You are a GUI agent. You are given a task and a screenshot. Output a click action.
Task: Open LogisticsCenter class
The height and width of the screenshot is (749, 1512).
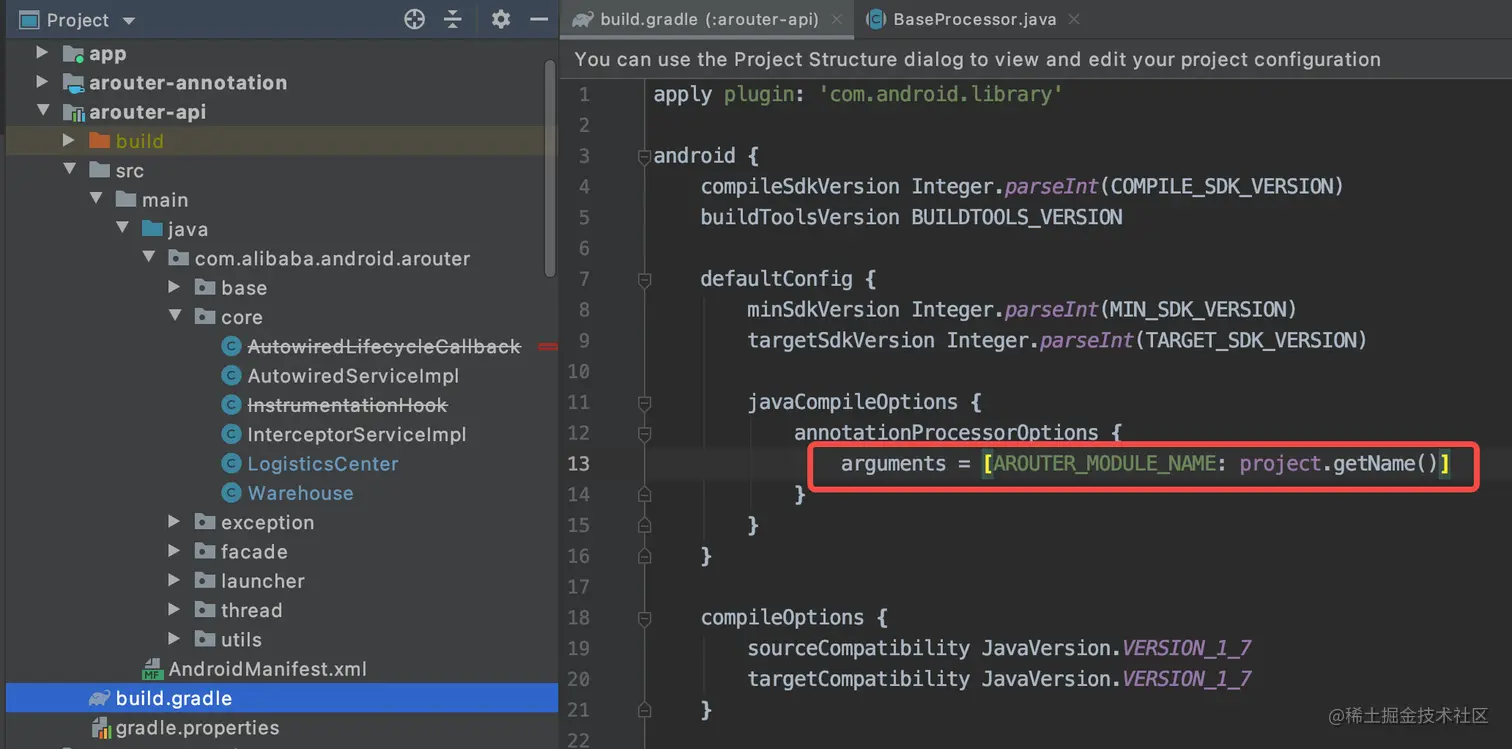coord(323,464)
